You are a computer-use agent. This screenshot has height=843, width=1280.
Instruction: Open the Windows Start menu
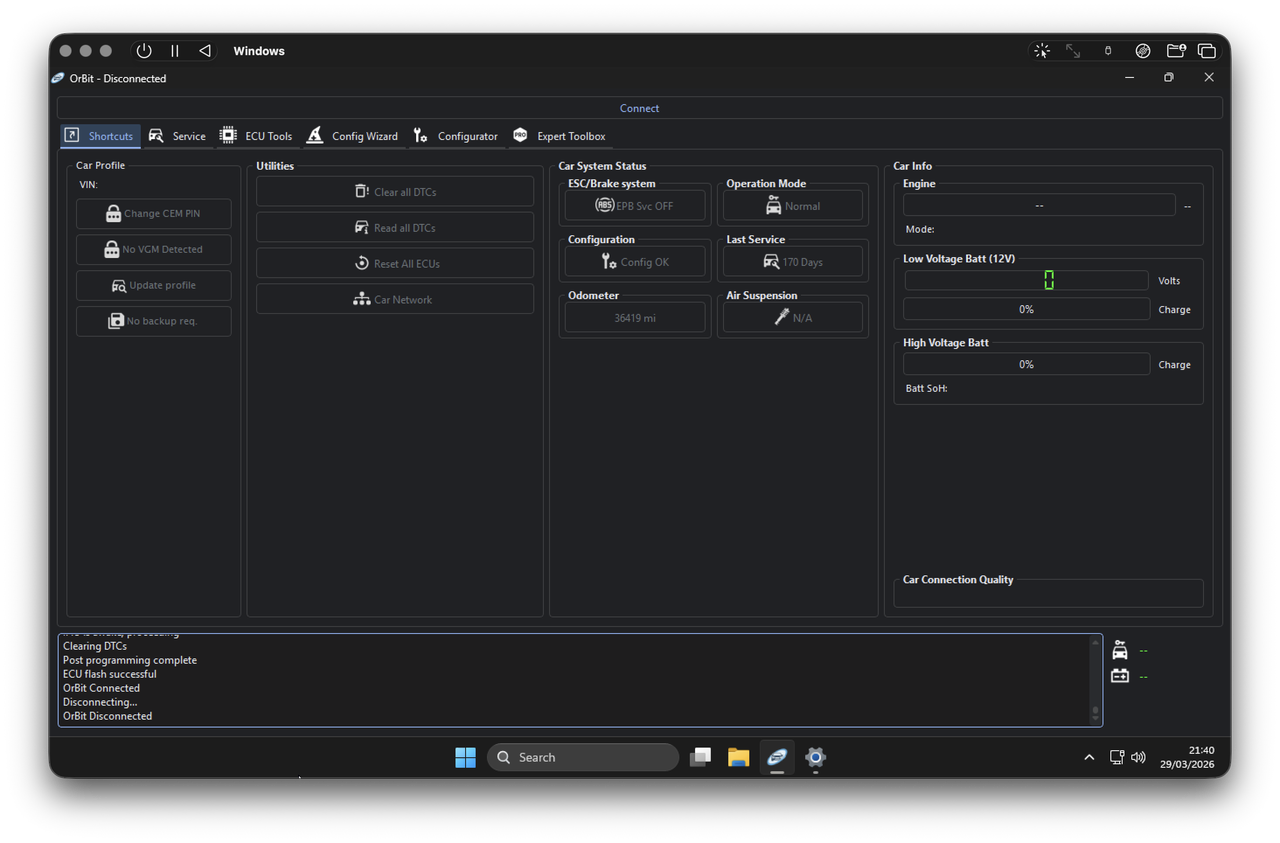coord(465,757)
